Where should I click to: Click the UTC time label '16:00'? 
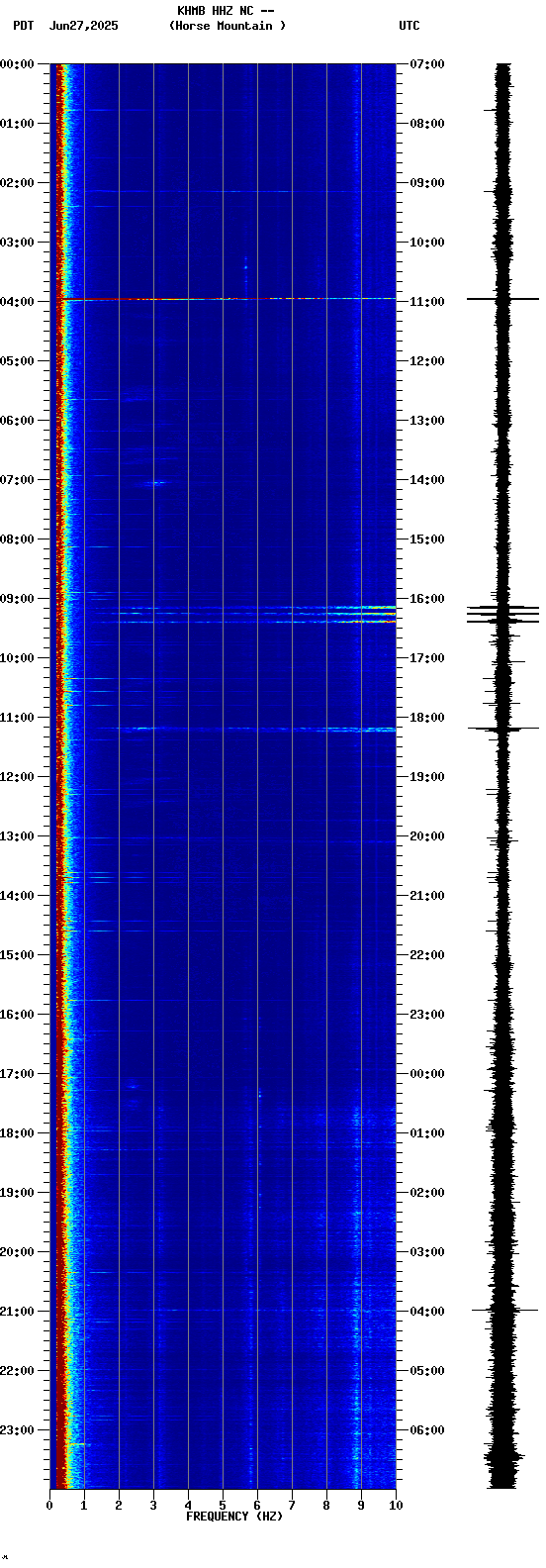click(427, 599)
